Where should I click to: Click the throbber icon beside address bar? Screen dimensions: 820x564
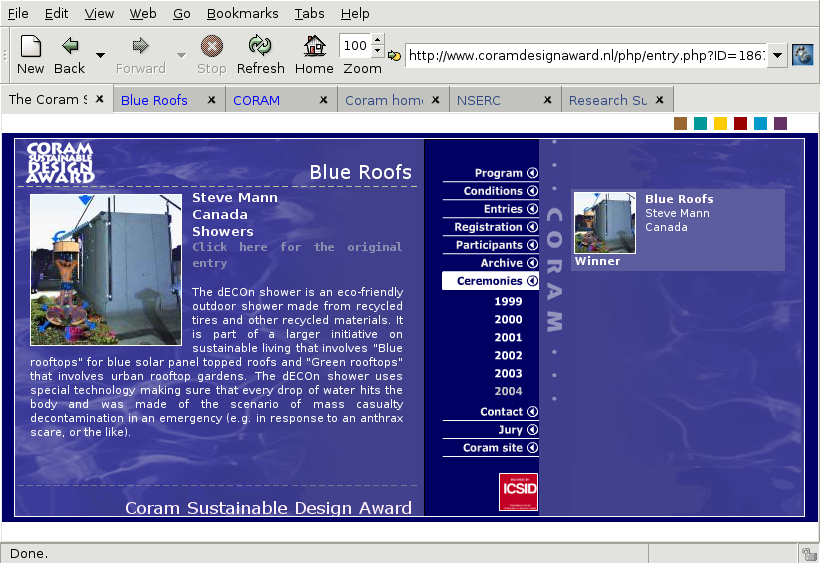click(x=802, y=55)
